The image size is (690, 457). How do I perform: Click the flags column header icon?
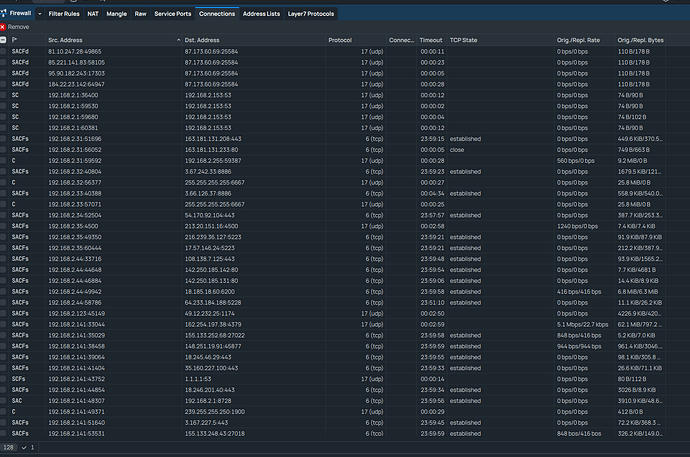point(15,40)
